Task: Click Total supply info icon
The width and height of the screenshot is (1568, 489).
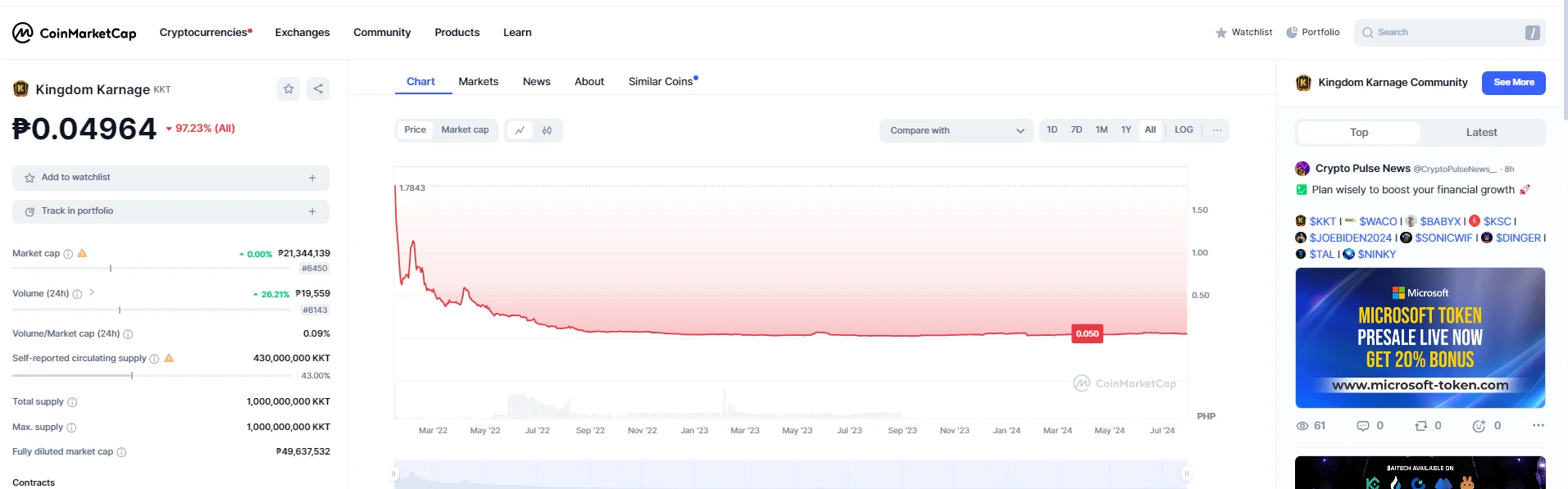Action: click(x=72, y=402)
